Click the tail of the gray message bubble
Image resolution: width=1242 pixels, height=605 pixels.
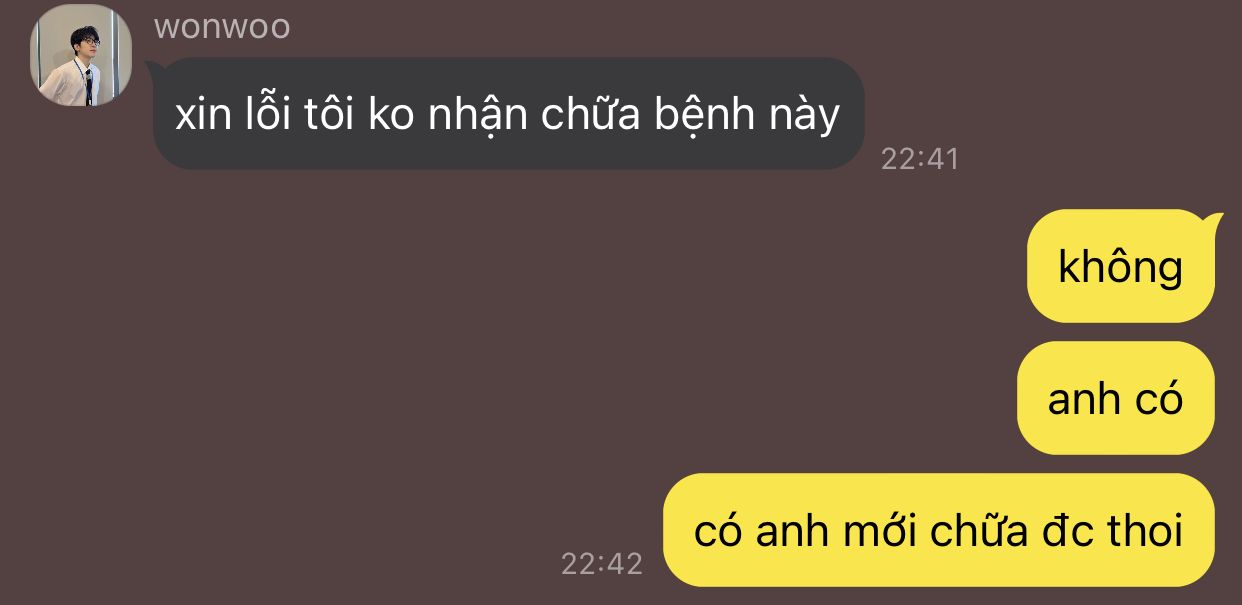click(x=156, y=68)
